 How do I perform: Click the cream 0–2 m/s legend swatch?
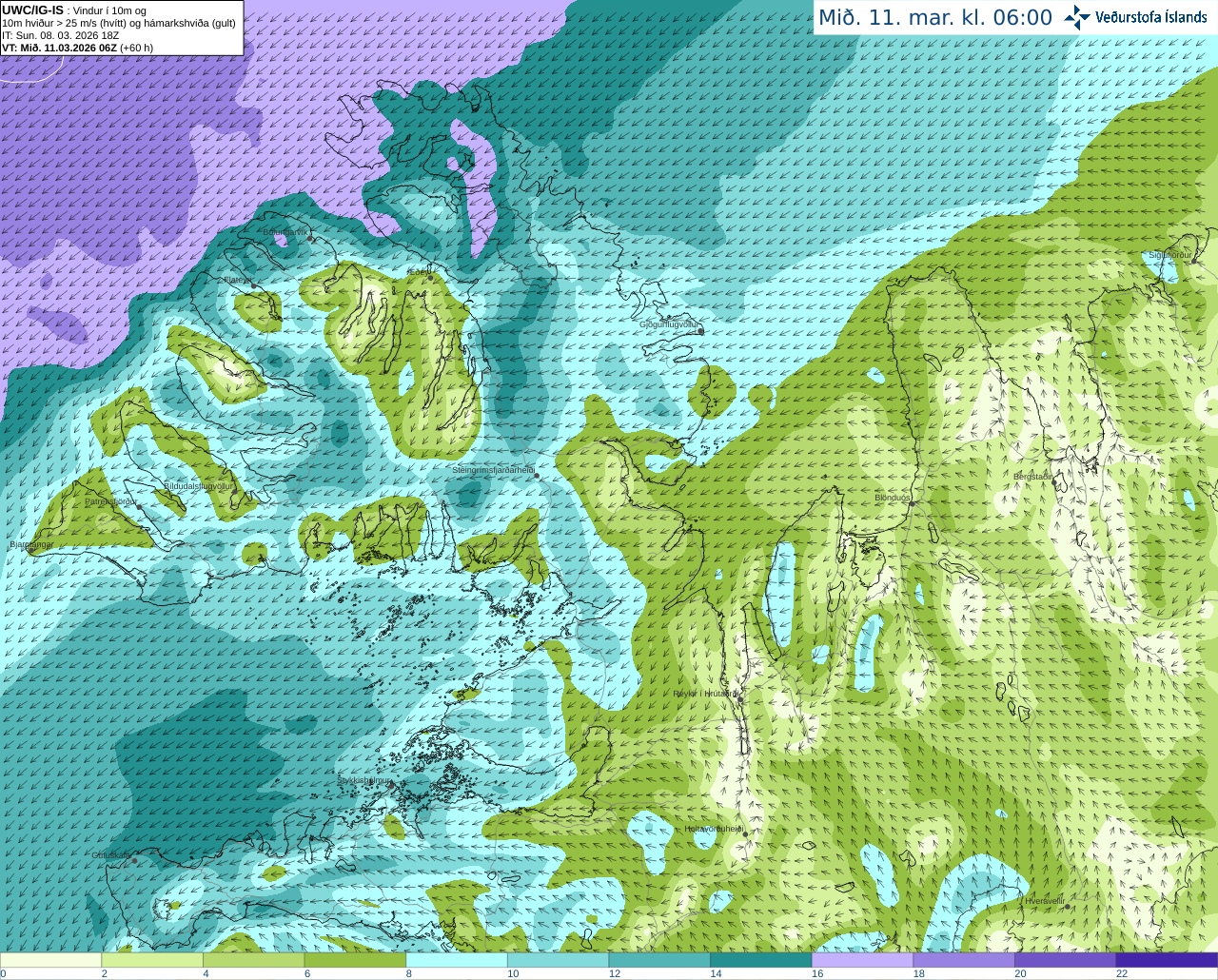[x=50, y=960]
